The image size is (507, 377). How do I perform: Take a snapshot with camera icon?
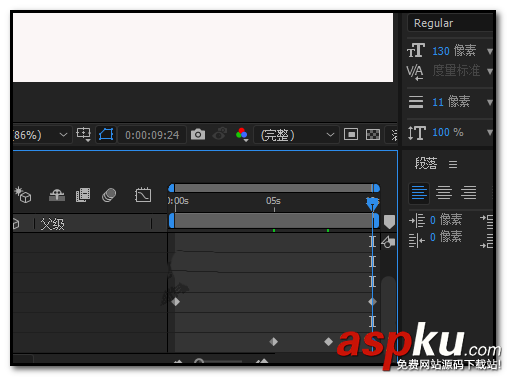coord(198,134)
